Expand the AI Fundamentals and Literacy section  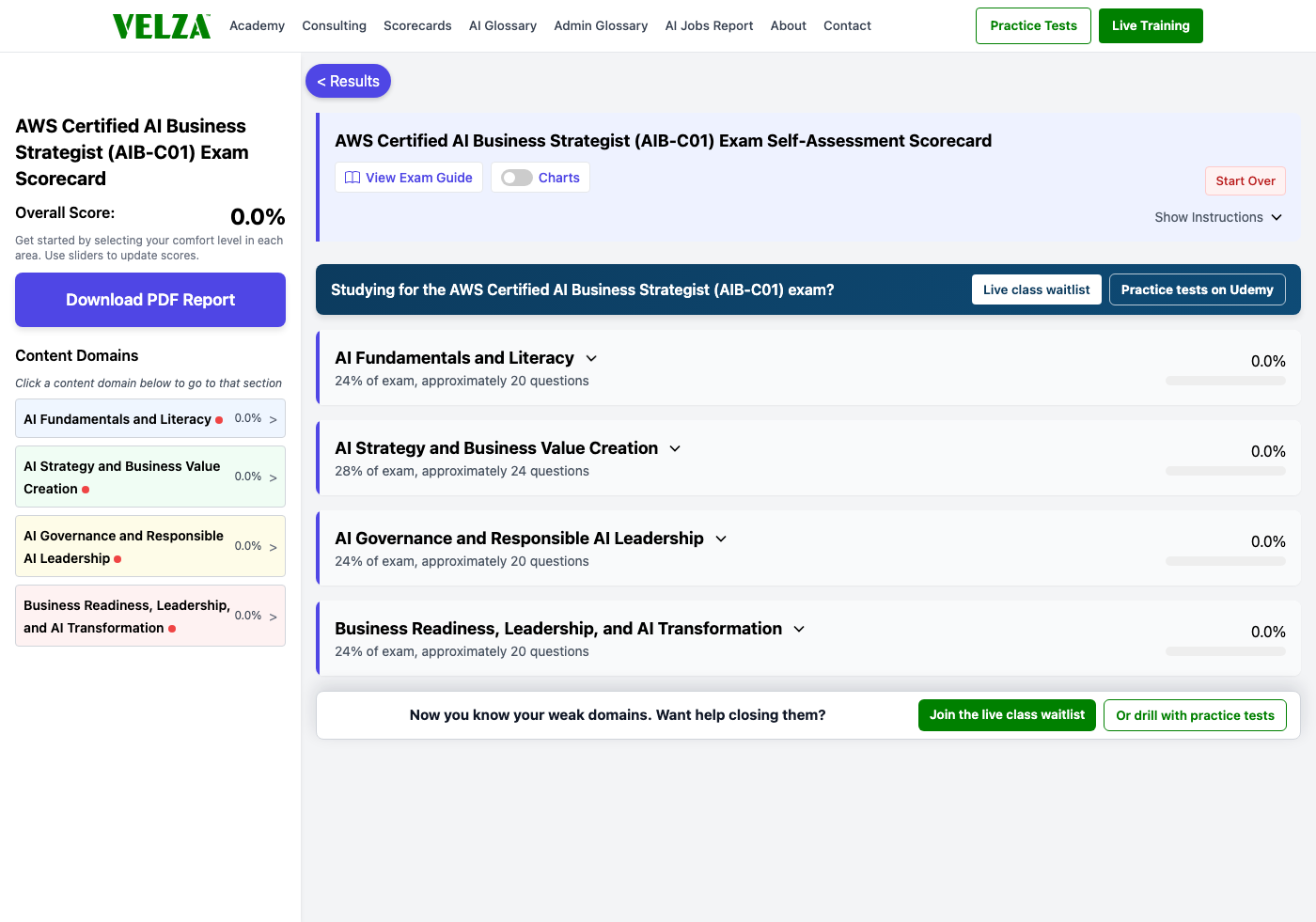[591, 358]
